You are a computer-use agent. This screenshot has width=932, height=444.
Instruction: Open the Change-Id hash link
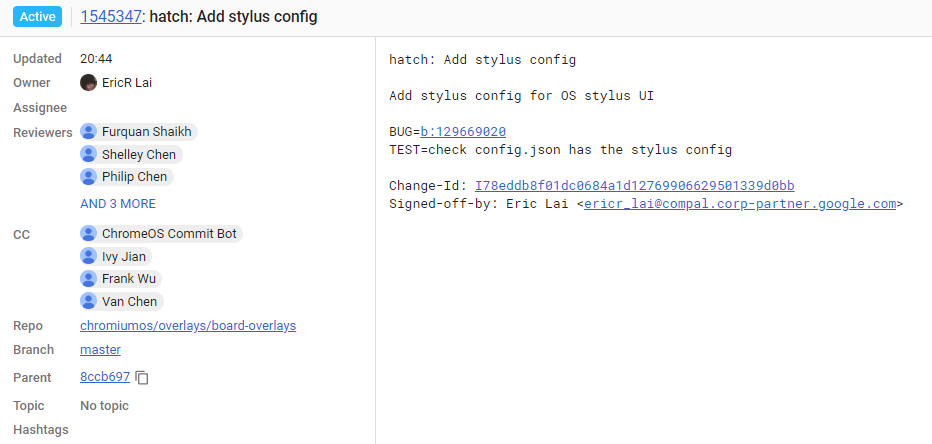coord(635,186)
